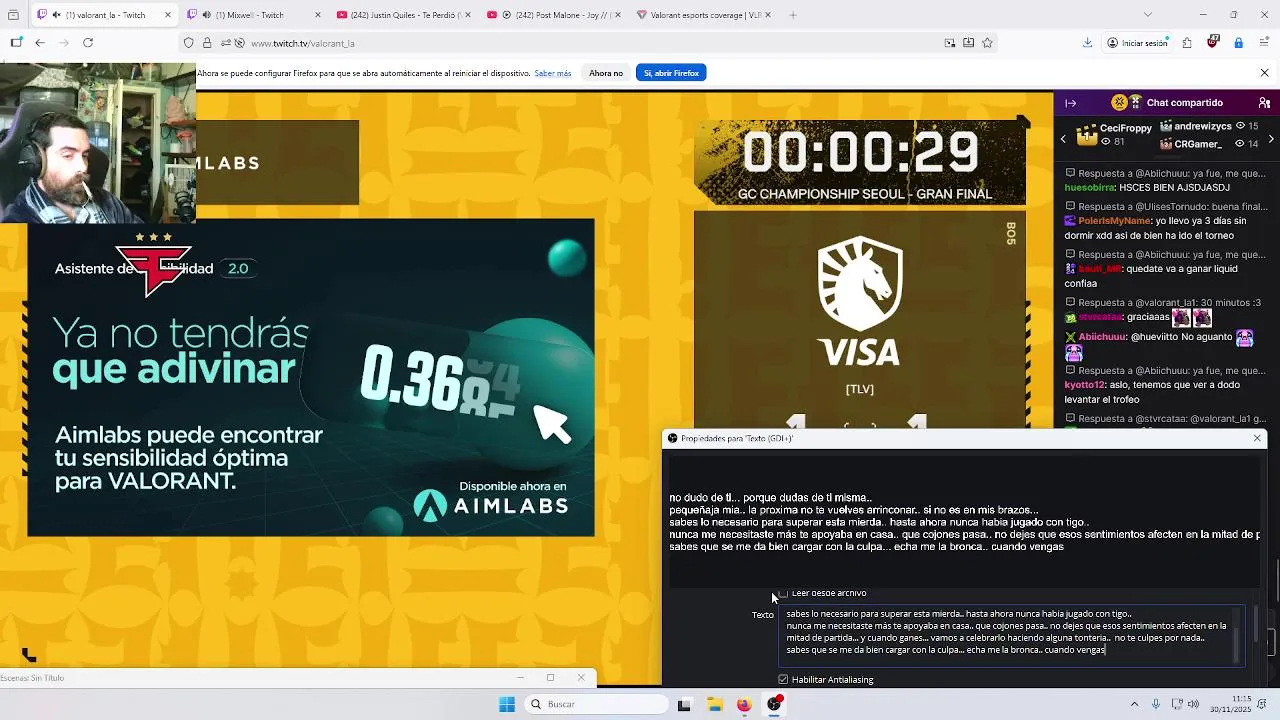1280x720 pixels.
Task: Click 'Iniciar sesión' account button
Action: [1137, 43]
